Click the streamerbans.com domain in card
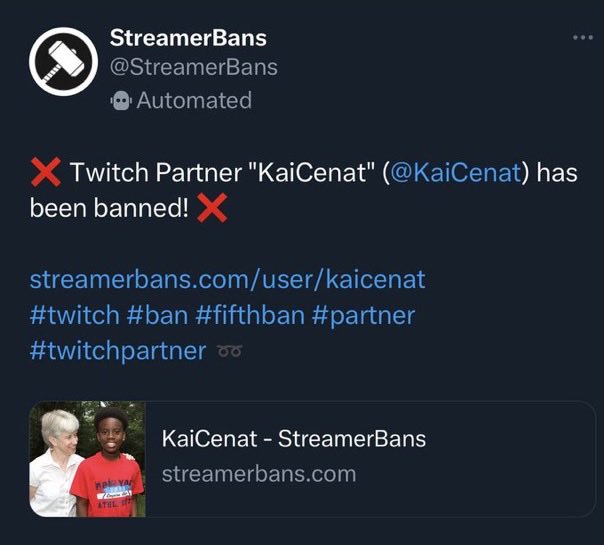The height and width of the screenshot is (545, 604). coord(259,474)
